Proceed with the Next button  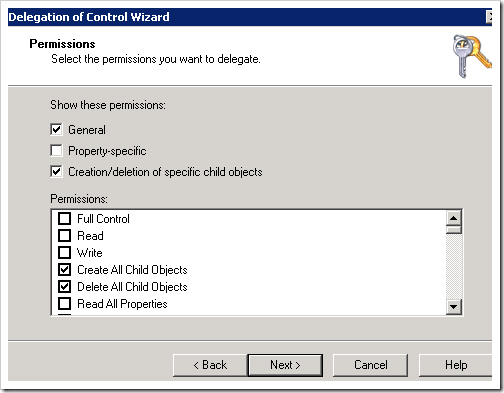point(285,365)
